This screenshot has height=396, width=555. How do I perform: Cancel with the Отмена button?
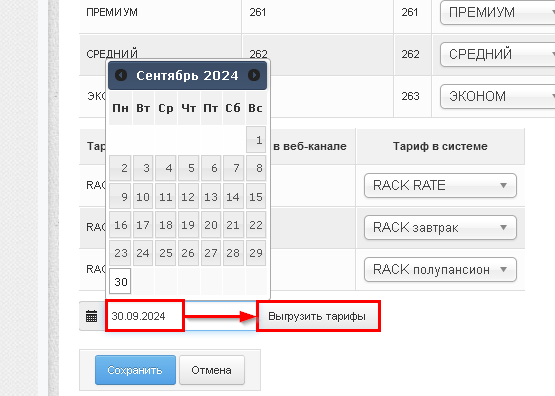coord(212,370)
